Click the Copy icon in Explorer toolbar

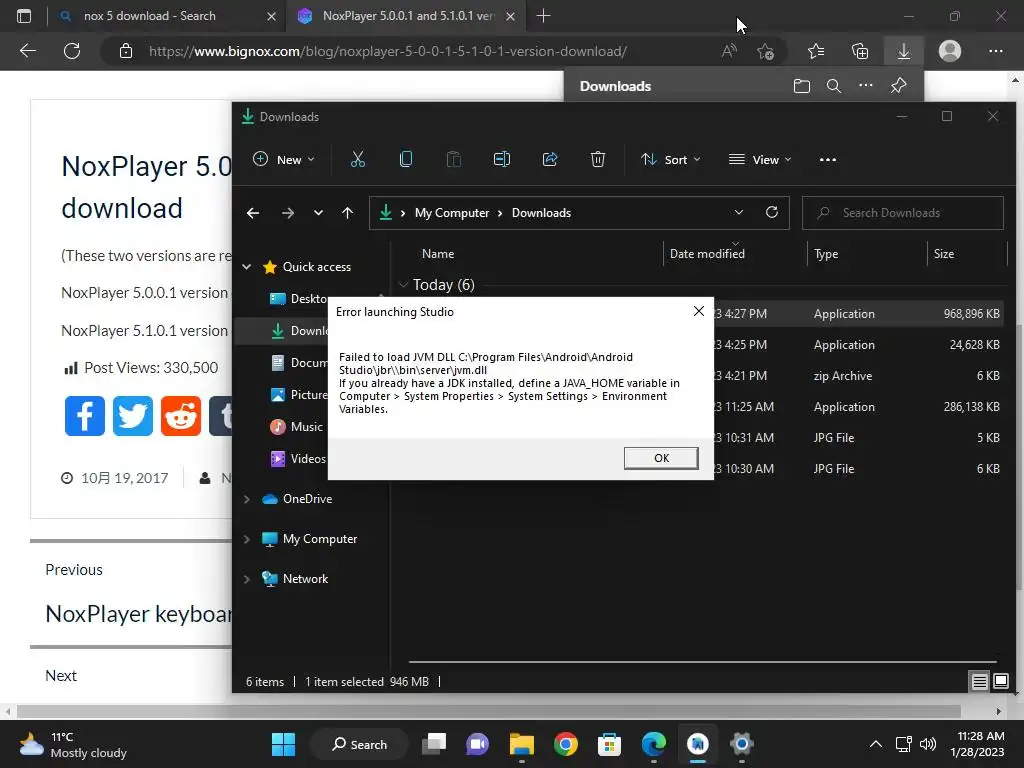[406, 159]
